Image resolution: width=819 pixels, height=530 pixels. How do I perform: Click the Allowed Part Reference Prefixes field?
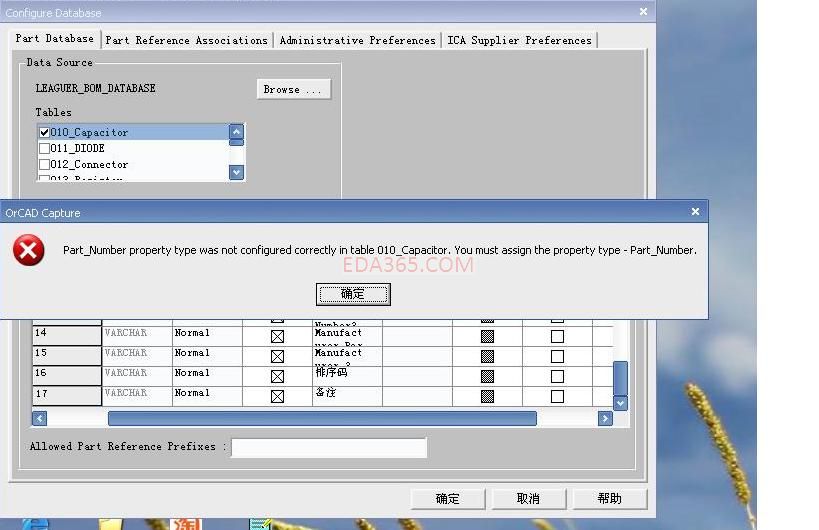(329, 447)
